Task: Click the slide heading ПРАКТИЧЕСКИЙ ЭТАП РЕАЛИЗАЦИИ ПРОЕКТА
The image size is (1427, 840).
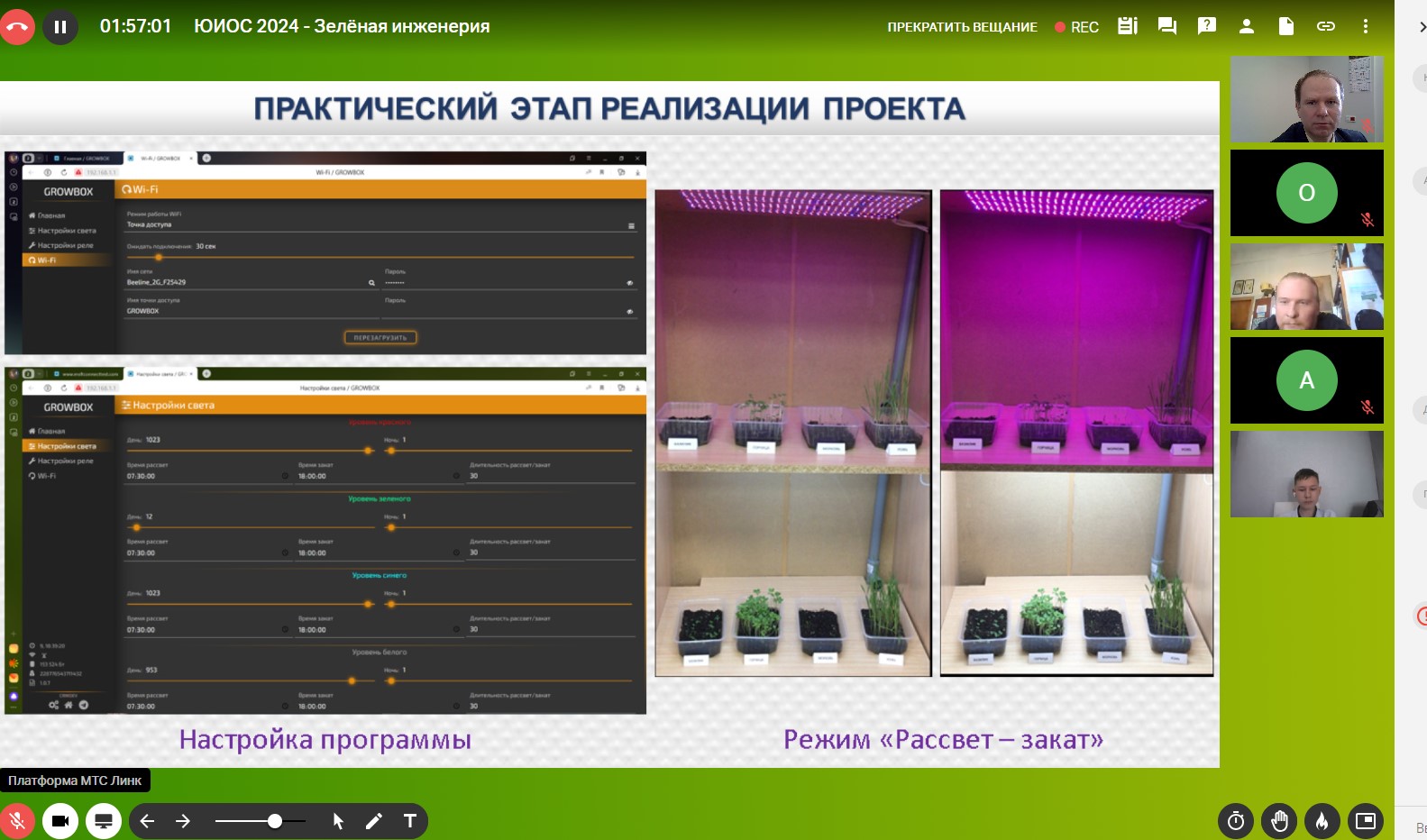Action: pos(609,109)
